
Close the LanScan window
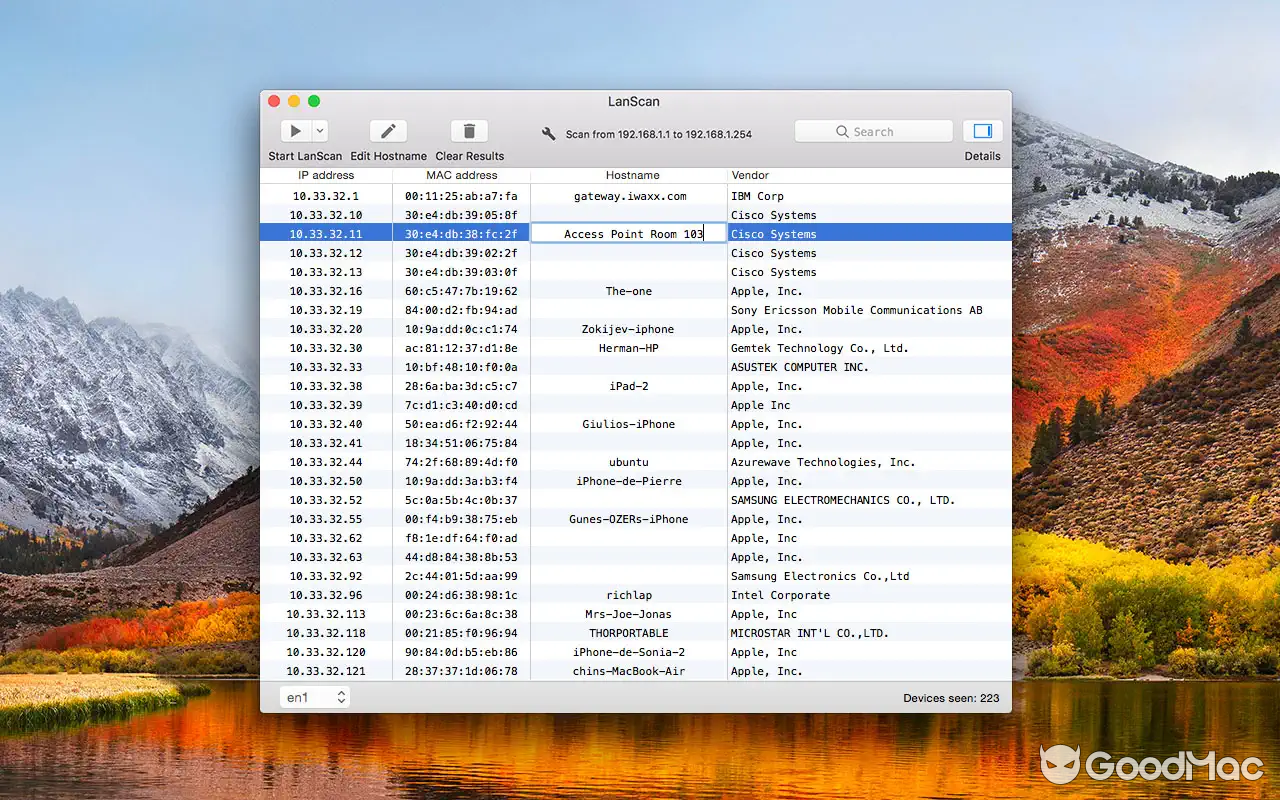click(x=273, y=101)
